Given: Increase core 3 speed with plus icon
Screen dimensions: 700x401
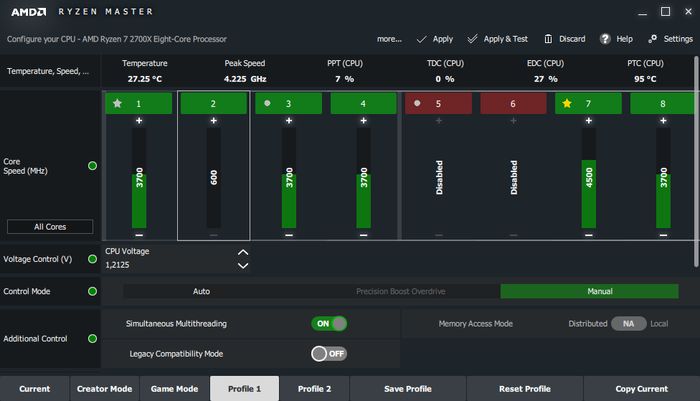Looking at the screenshot, I should click(x=289, y=121).
